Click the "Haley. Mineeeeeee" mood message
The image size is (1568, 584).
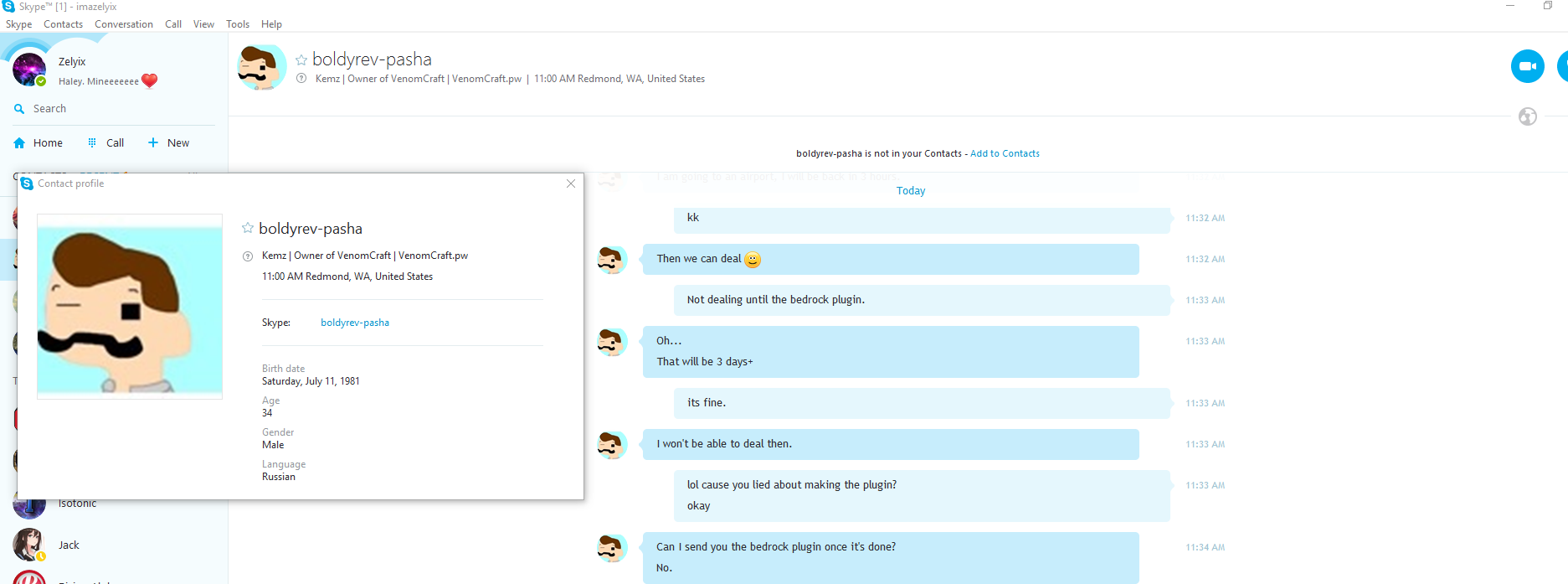tap(99, 81)
